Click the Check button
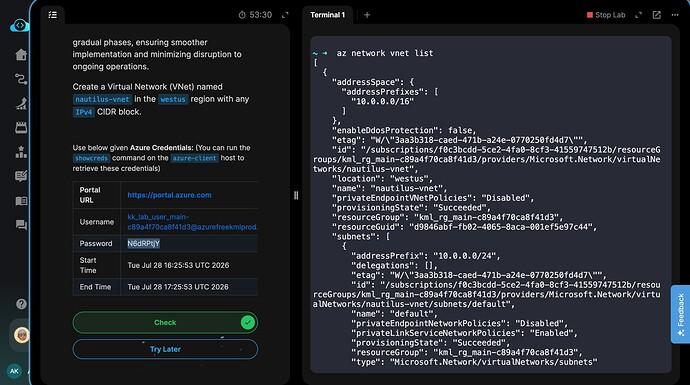Viewport: 690px width, 385px height. tap(165, 323)
